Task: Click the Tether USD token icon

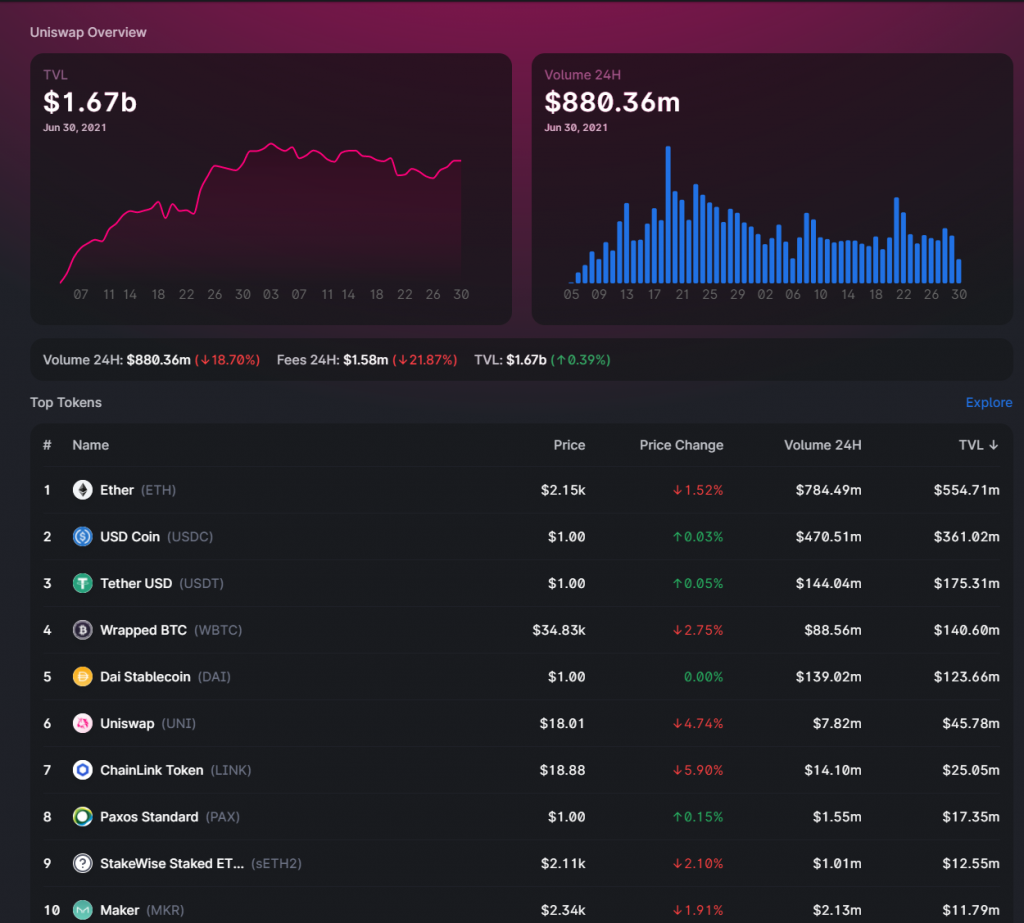Action: click(x=82, y=583)
